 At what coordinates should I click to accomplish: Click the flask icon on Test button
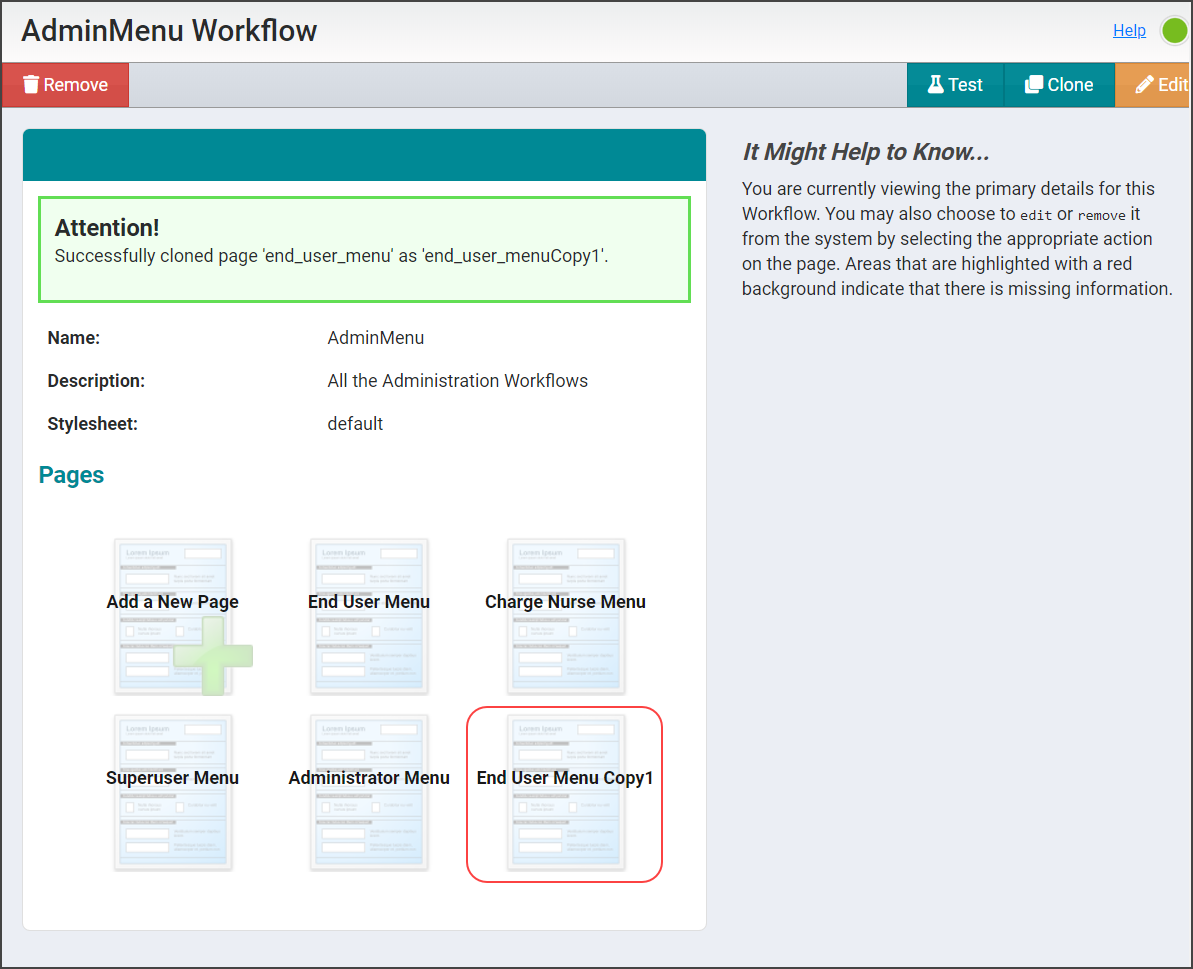936,85
